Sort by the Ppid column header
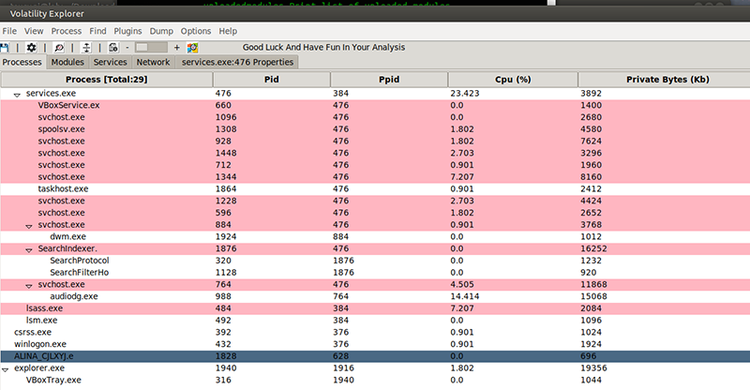 (x=389, y=79)
